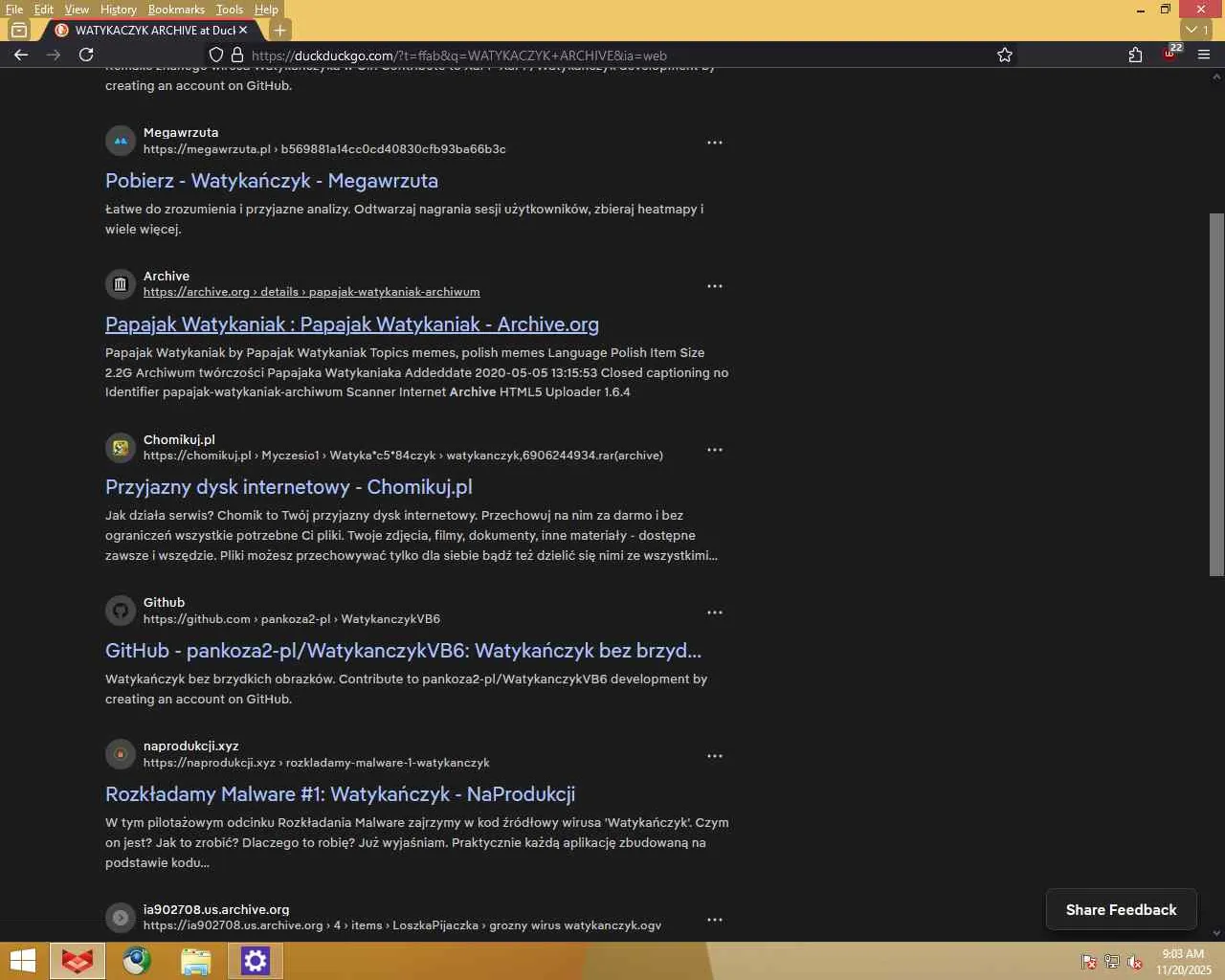Open the GitHub pankoza2-pl/WatykanczykVB6 result
Image resolution: width=1225 pixels, height=980 pixels.
(x=403, y=651)
